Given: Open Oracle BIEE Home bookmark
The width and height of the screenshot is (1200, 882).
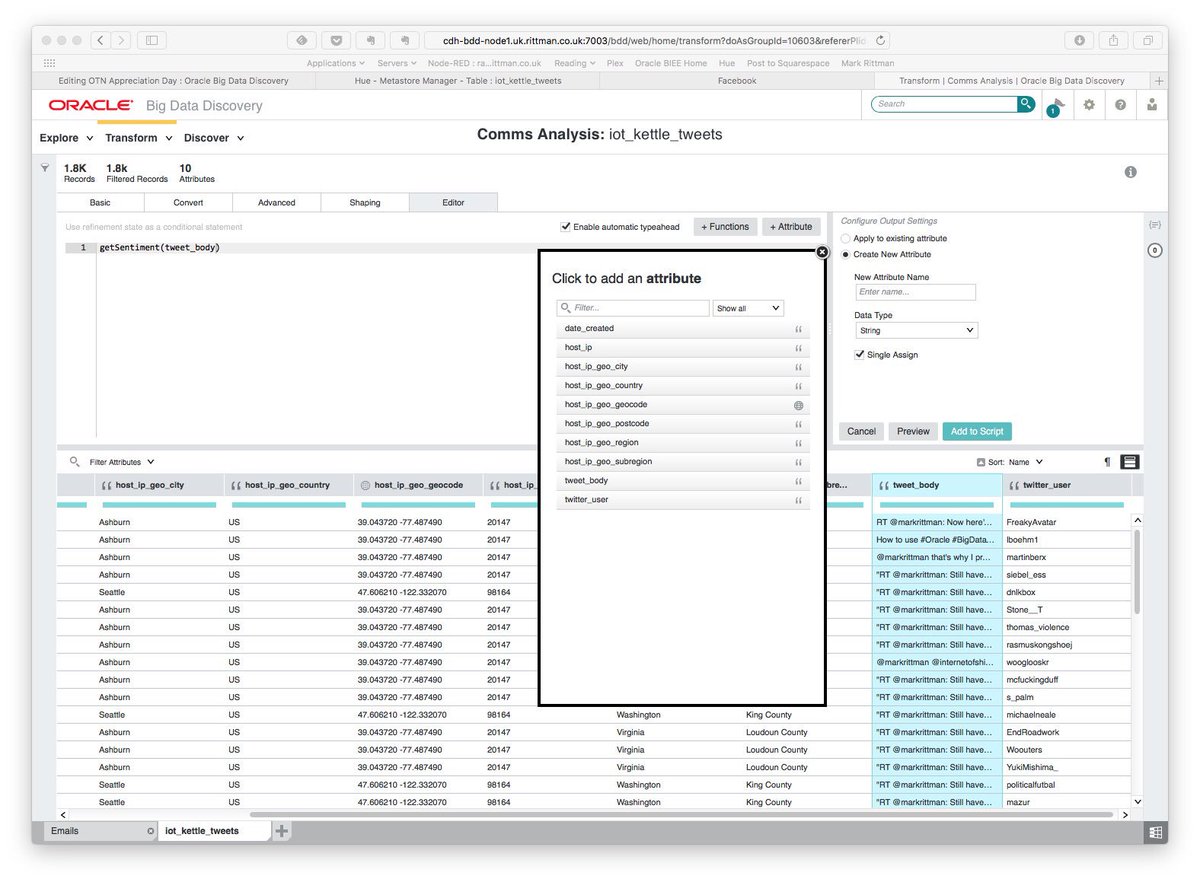Looking at the screenshot, I should pyautogui.click(x=670, y=63).
